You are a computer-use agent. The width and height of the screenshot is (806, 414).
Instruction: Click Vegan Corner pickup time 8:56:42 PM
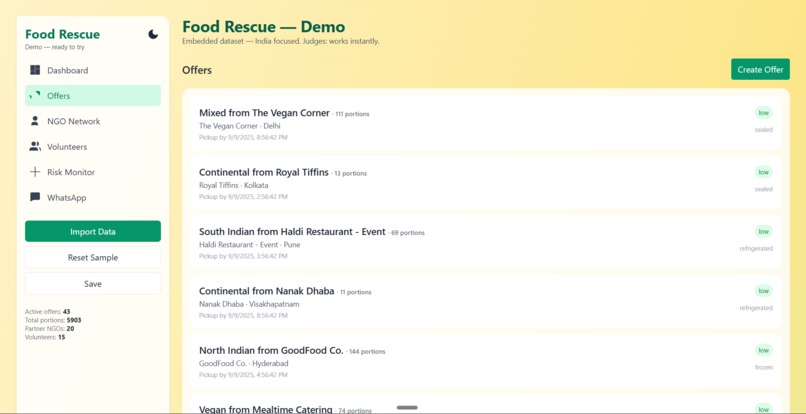click(243, 137)
